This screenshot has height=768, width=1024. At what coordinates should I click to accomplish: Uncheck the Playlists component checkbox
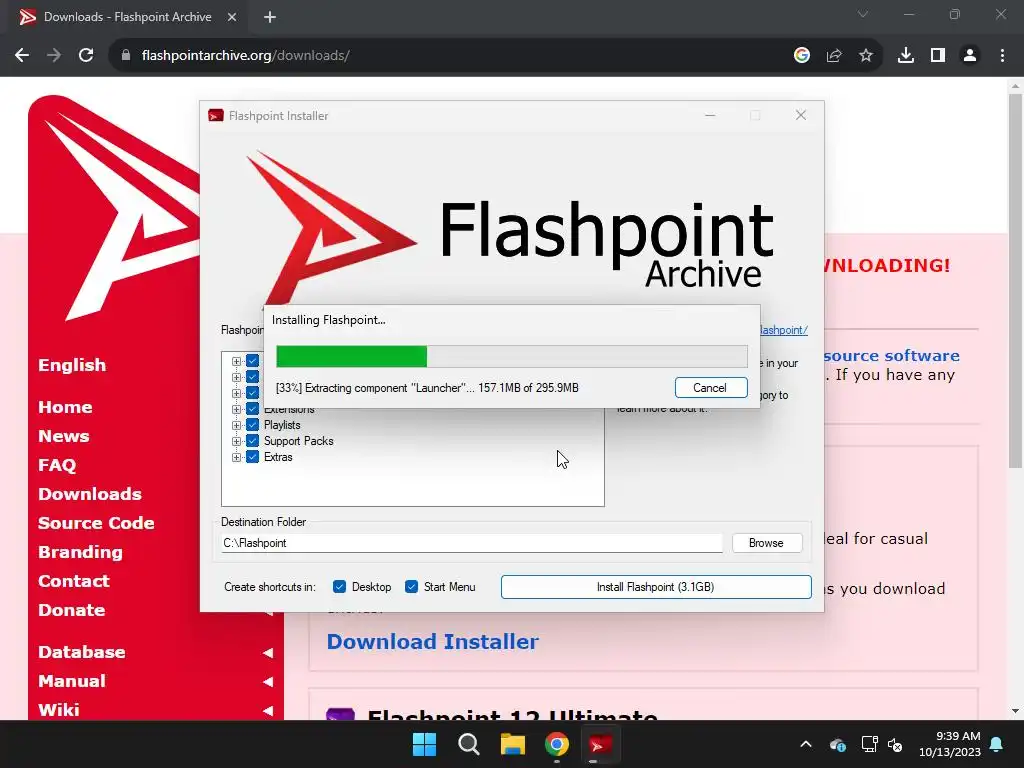pyautogui.click(x=253, y=425)
